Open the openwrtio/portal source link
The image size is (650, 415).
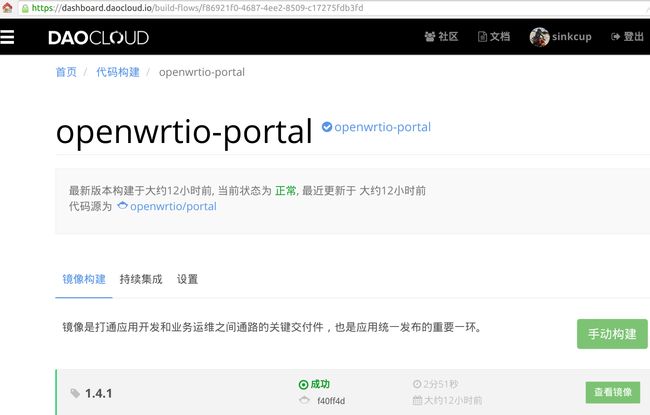[173, 206]
